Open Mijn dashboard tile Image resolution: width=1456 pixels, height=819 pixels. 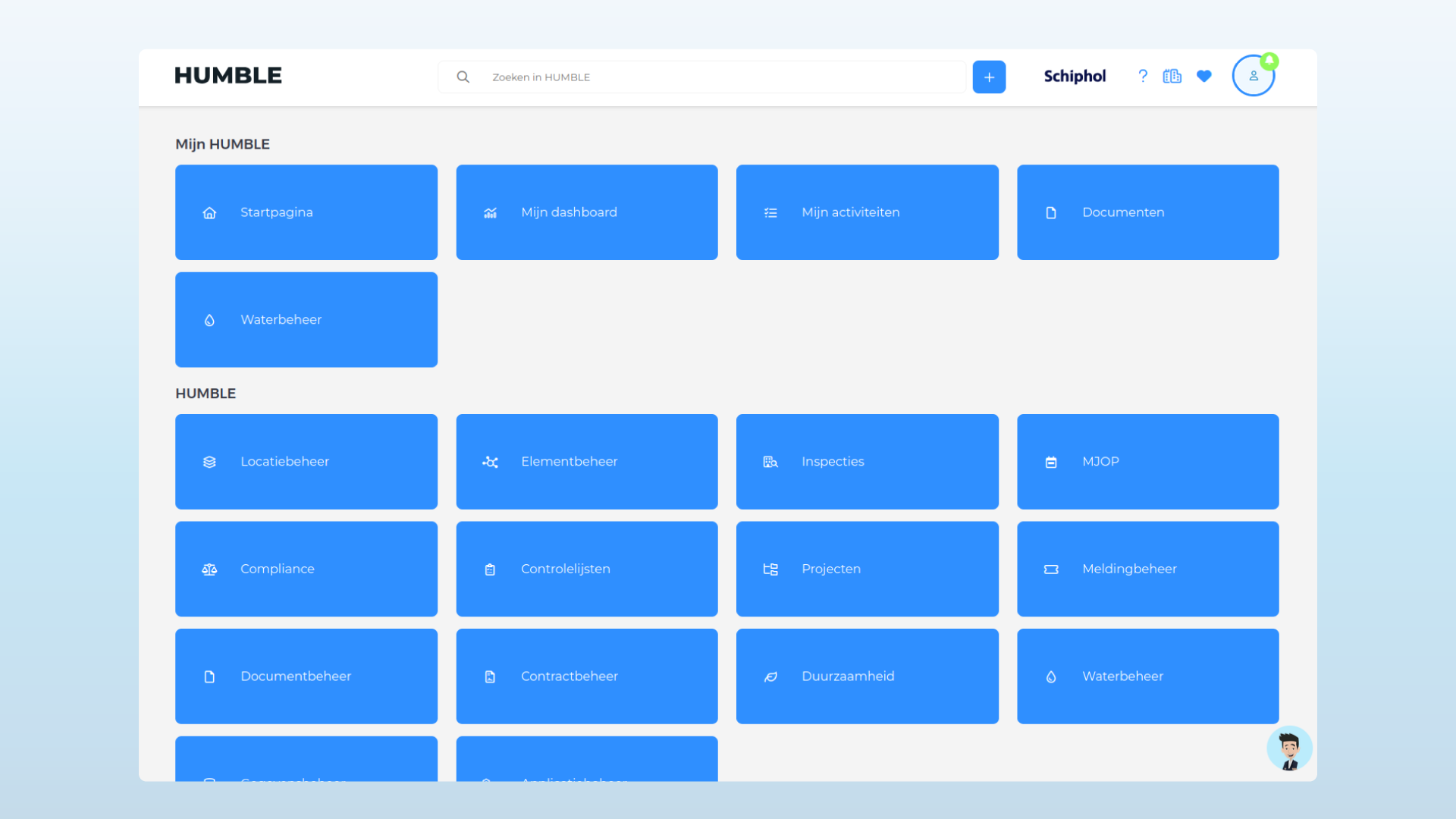pyautogui.click(x=586, y=212)
